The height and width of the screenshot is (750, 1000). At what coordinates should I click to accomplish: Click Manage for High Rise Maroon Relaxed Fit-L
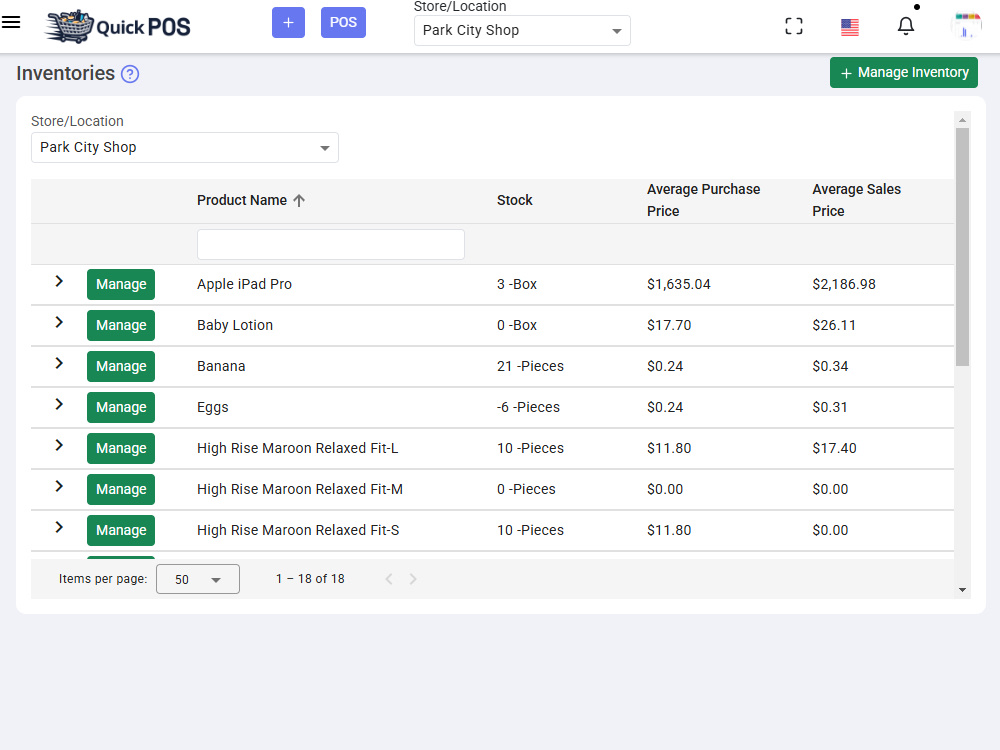121,448
